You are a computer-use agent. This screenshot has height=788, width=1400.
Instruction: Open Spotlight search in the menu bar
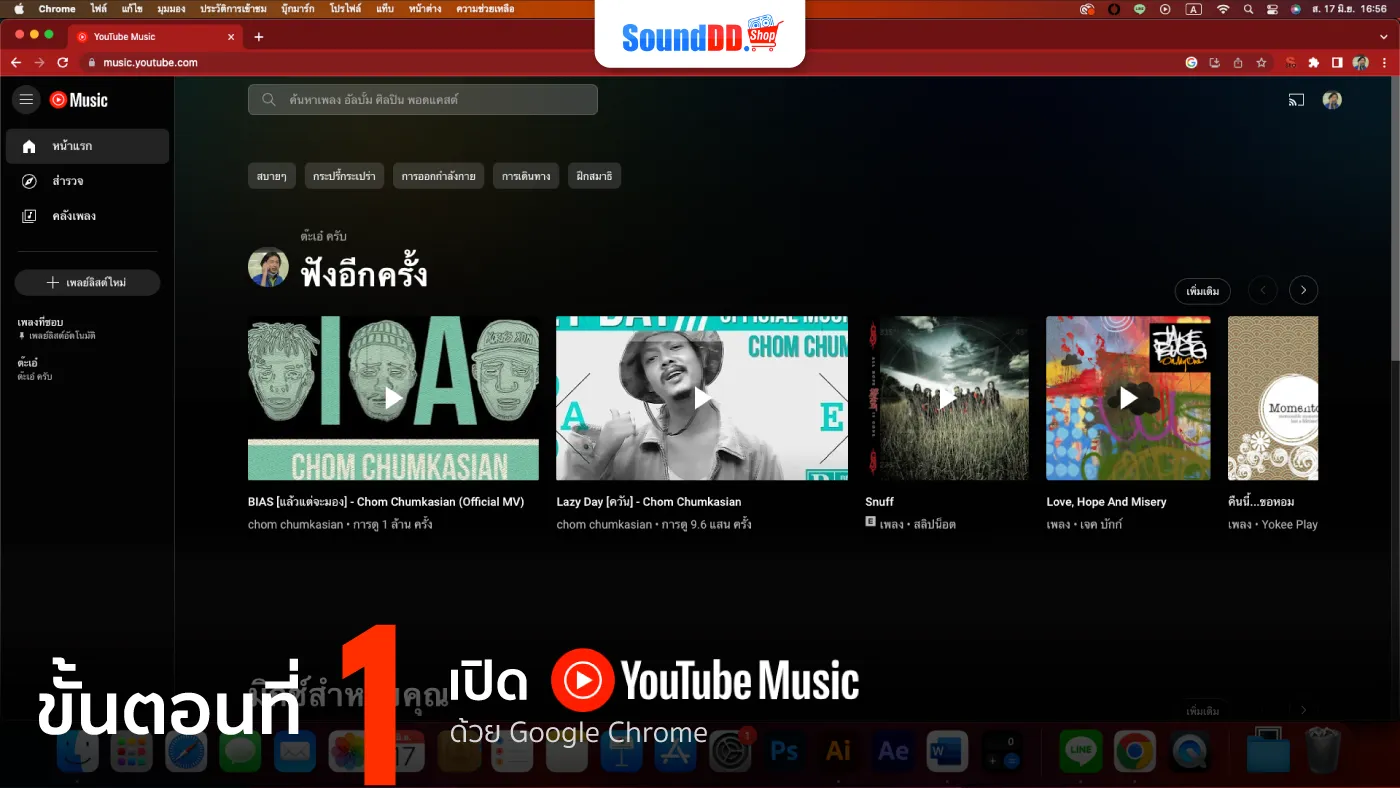click(1248, 9)
